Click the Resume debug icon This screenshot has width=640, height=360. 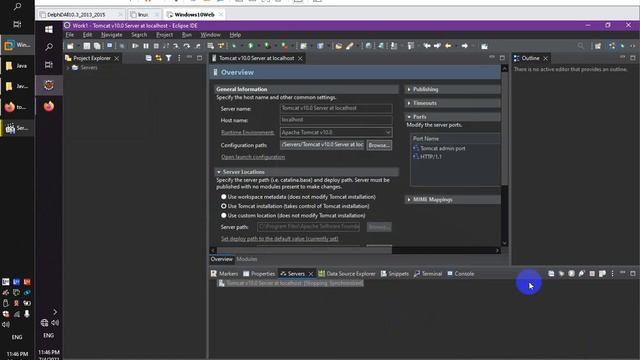[135, 46]
